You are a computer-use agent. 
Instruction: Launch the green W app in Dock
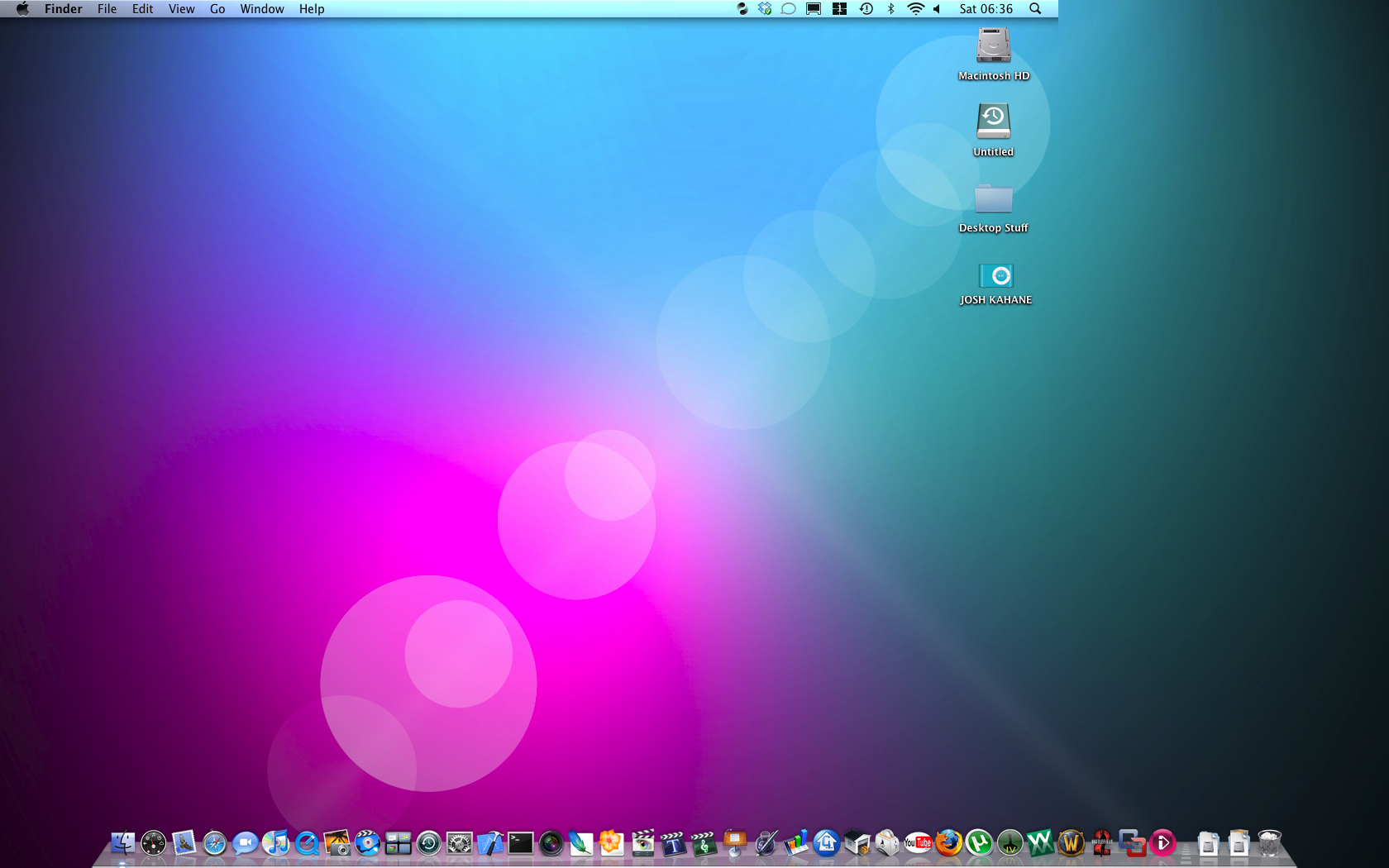click(x=1040, y=843)
